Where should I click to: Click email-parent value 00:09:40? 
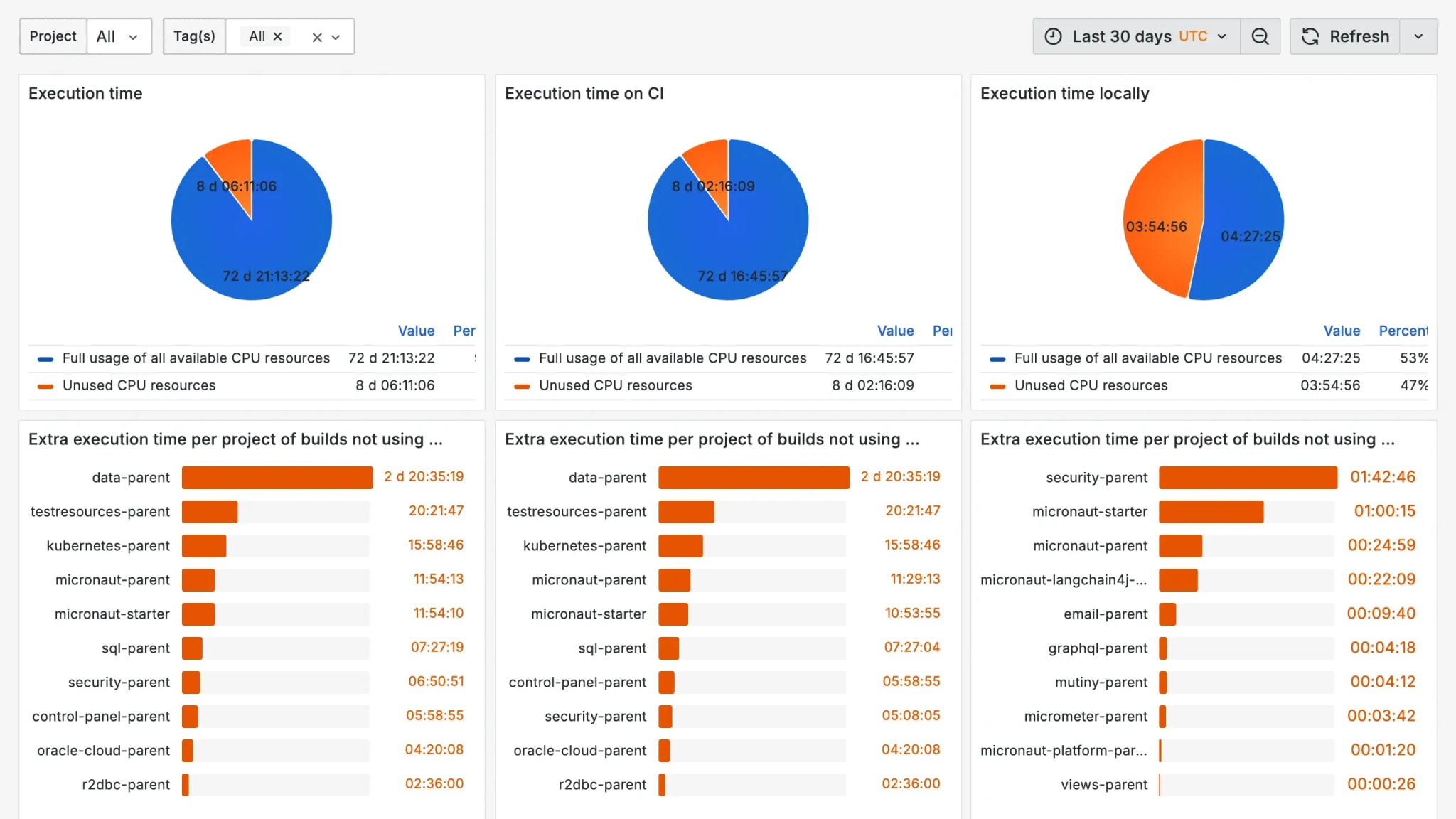point(1381,614)
